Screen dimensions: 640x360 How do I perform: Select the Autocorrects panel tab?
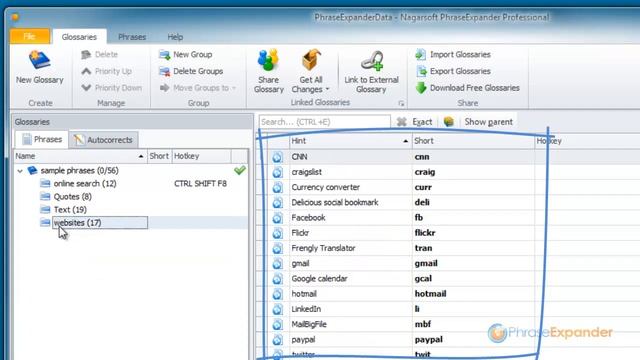click(103, 140)
